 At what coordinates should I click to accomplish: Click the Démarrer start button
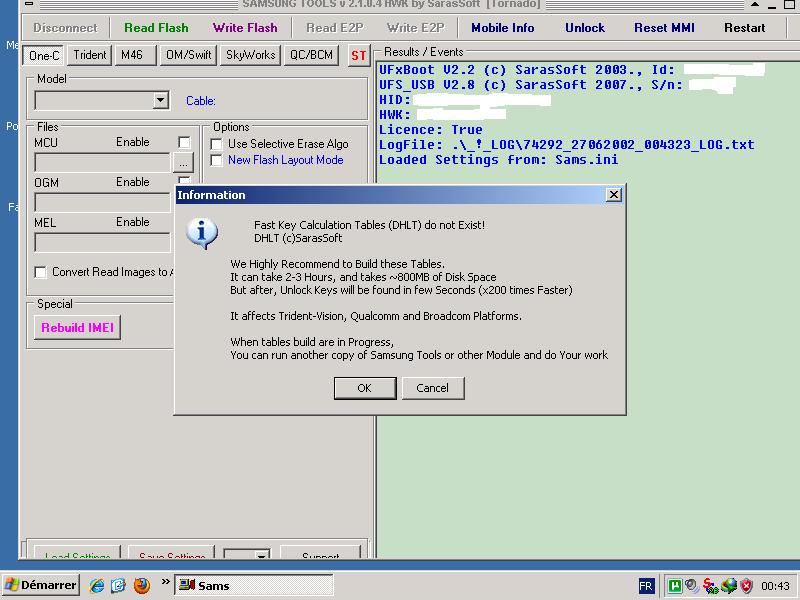40,585
